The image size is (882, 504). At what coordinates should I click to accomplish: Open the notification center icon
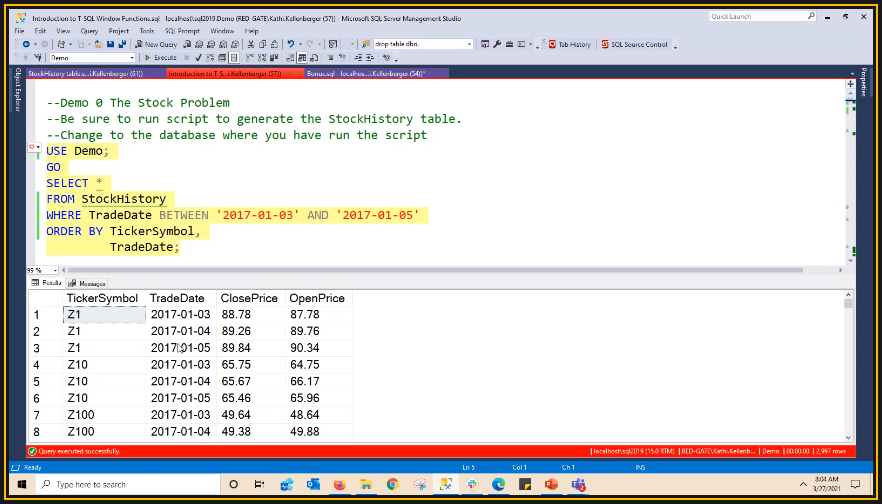tap(855, 484)
